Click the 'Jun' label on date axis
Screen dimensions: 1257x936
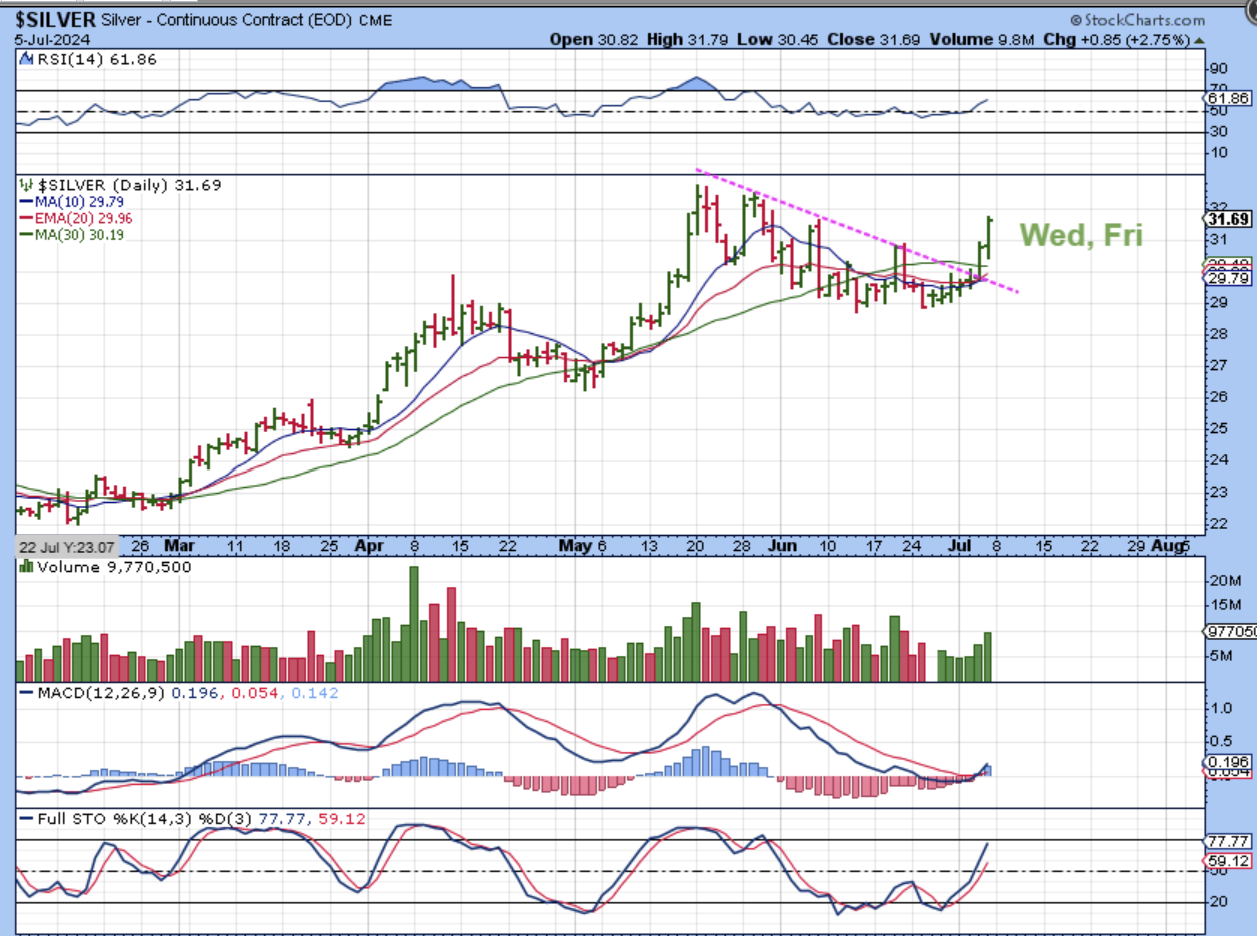pyautogui.click(x=782, y=547)
